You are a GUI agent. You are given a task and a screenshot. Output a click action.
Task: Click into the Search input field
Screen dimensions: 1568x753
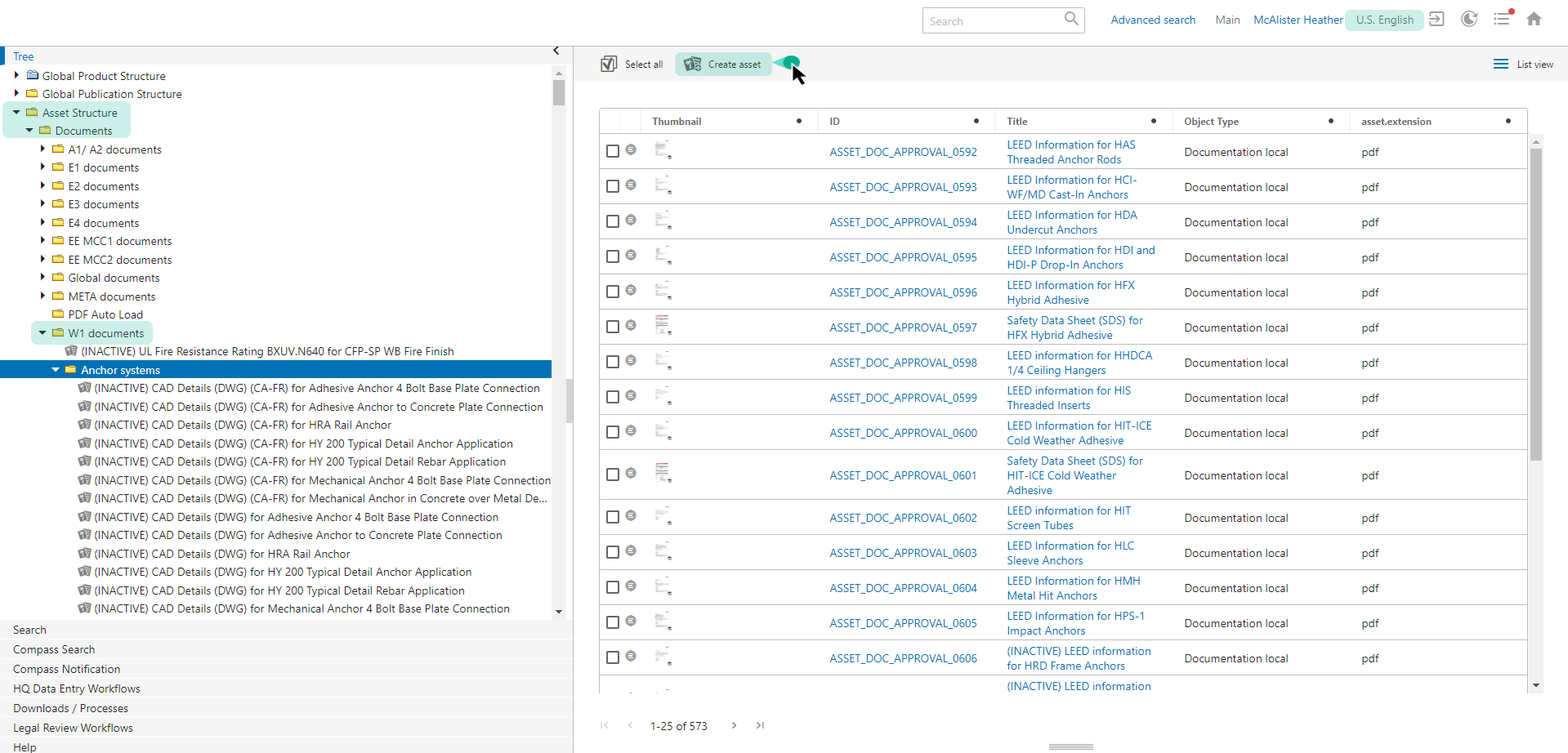993,21
